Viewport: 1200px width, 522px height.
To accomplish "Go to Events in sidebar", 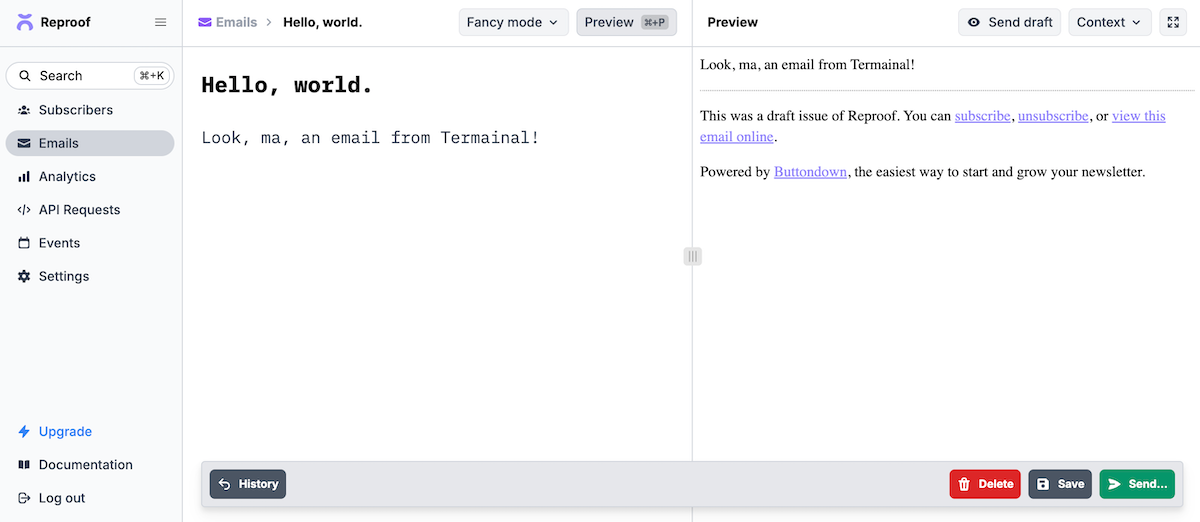I will click(x=59, y=243).
